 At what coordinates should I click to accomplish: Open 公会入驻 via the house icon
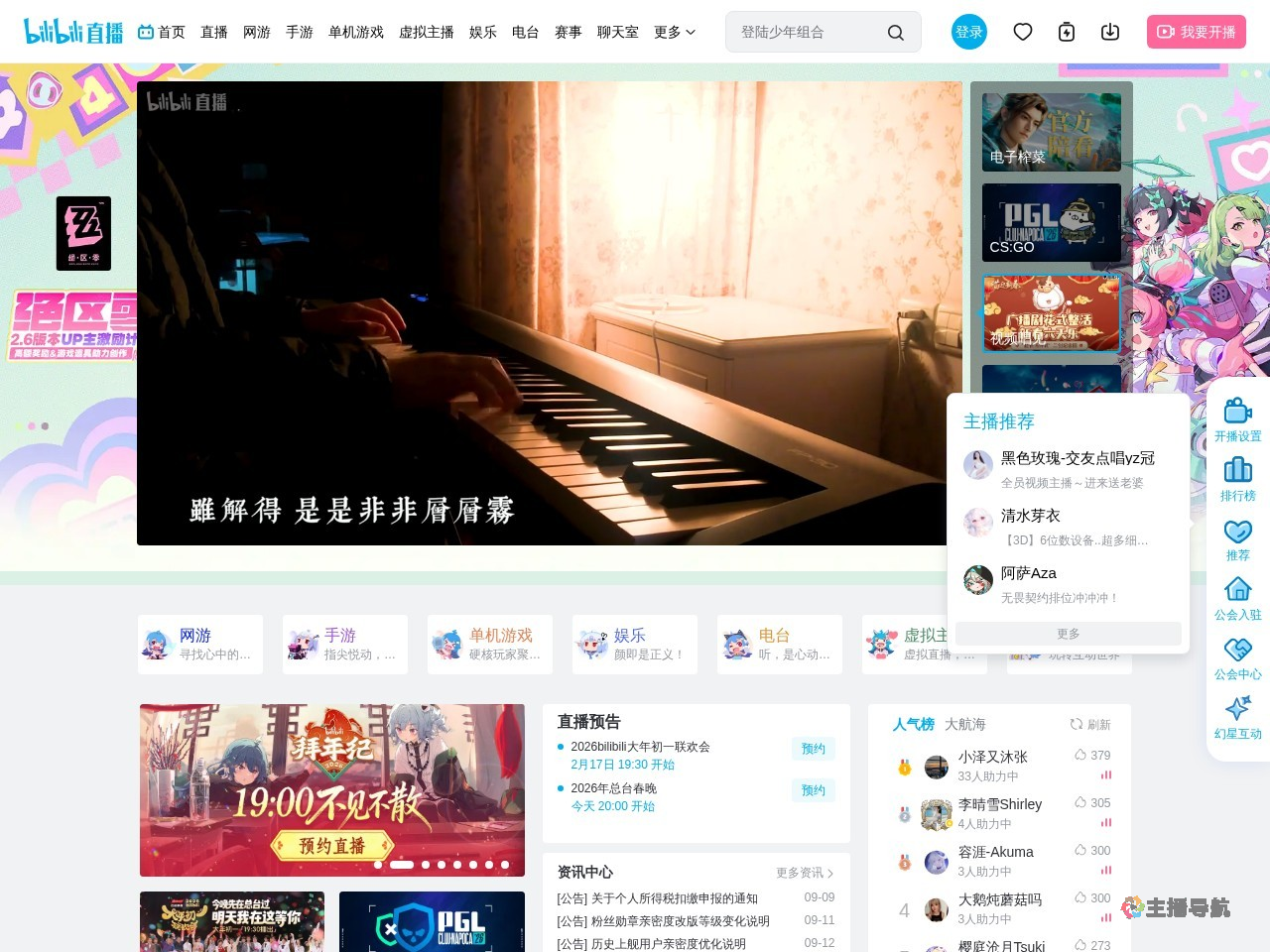[x=1237, y=595]
